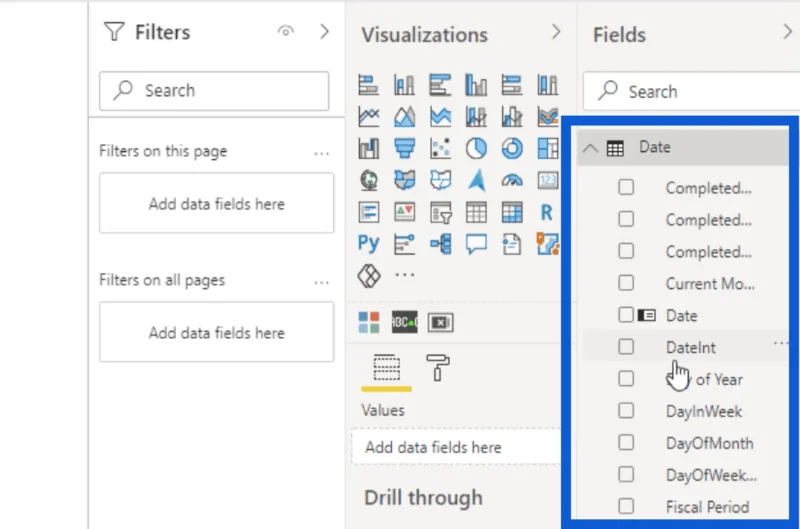Select the Gauge visual
Image resolution: width=800 pixels, height=529 pixels.
click(x=512, y=180)
